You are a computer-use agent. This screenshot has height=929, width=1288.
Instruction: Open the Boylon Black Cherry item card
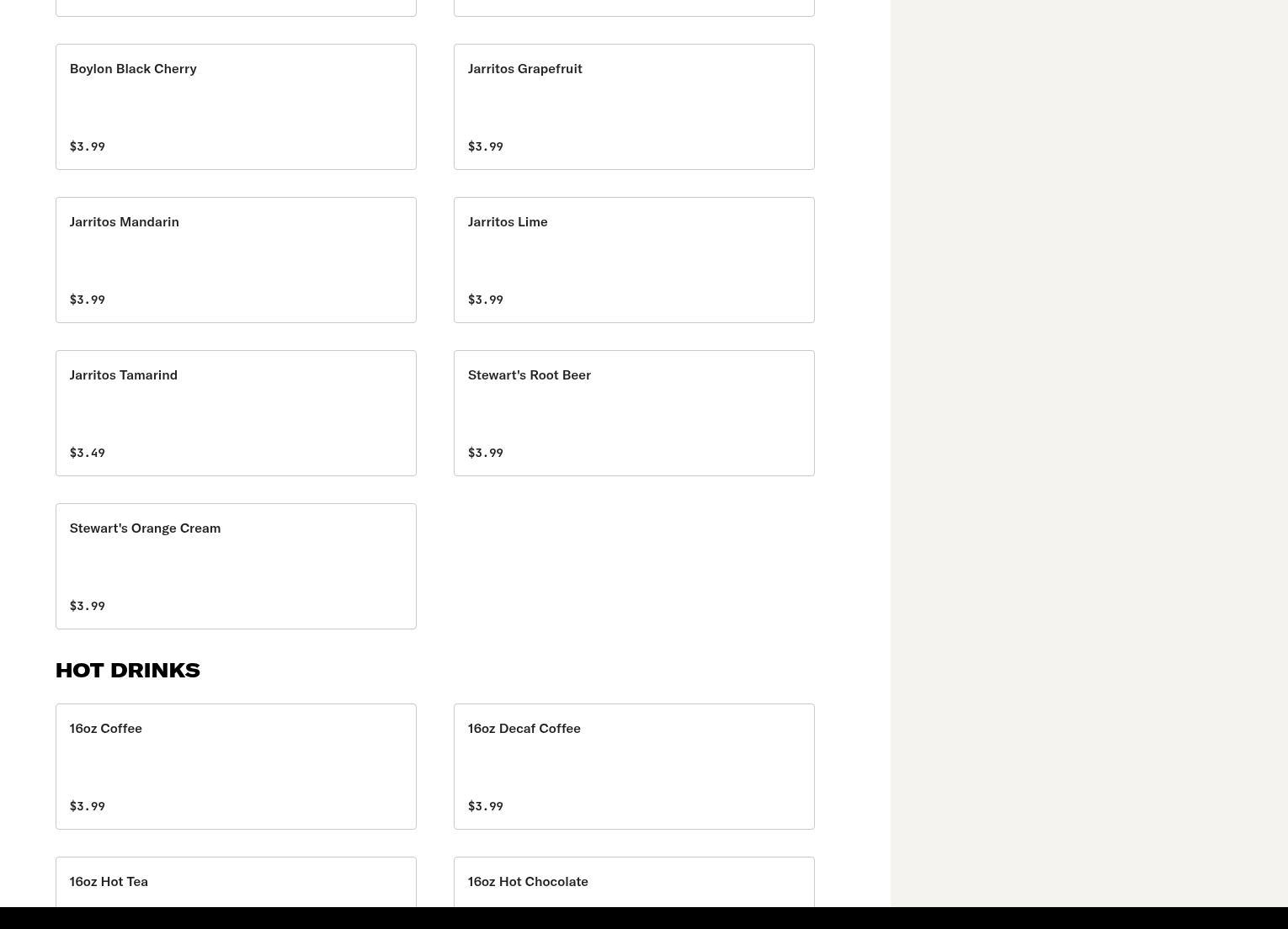(x=236, y=107)
